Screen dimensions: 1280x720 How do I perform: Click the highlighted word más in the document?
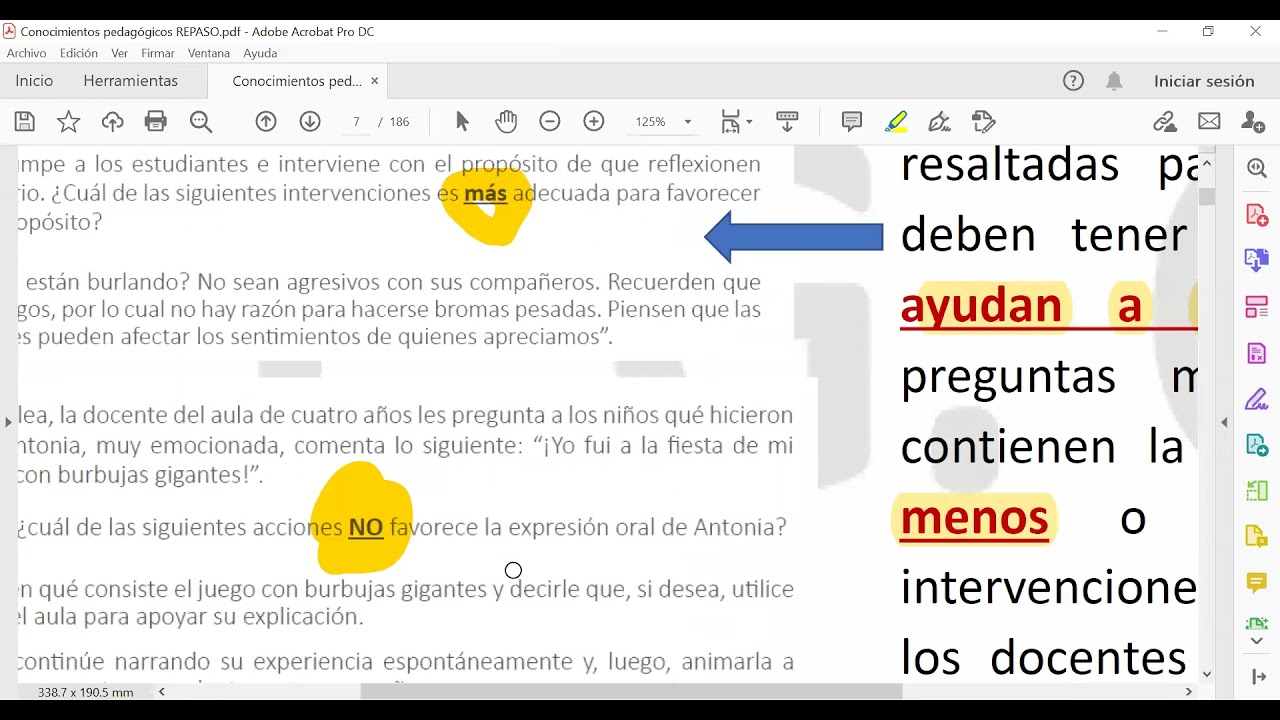coord(486,193)
